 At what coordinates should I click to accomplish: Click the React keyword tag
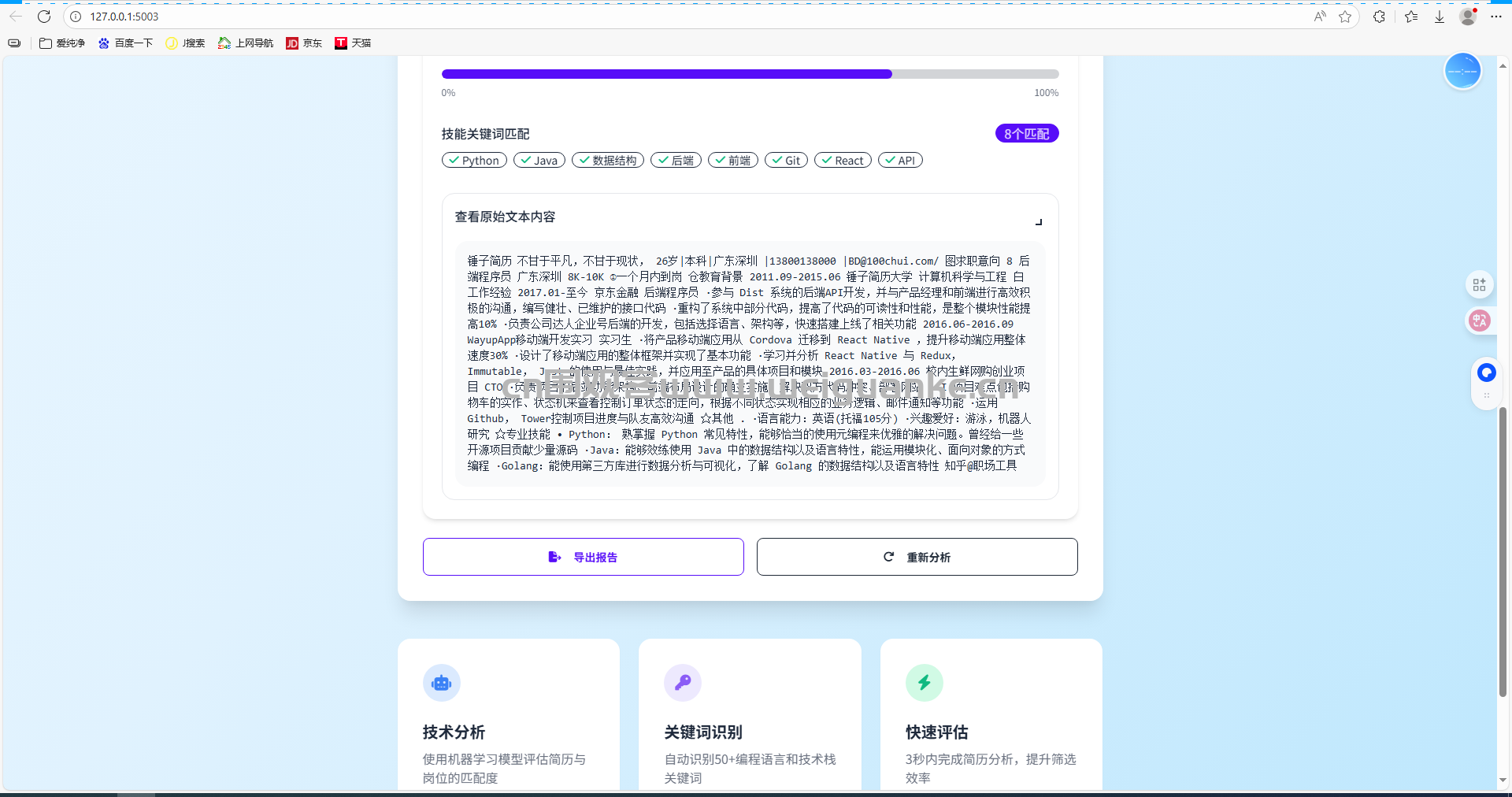(x=843, y=161)
